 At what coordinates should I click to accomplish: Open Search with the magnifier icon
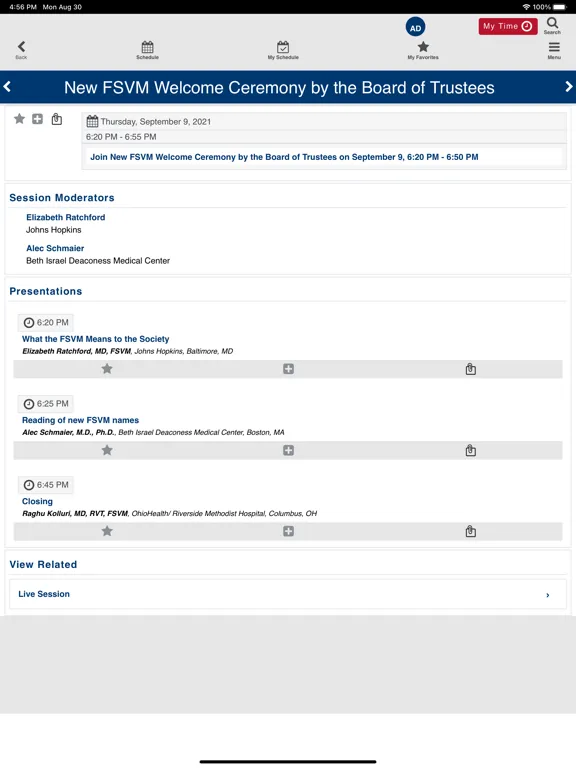tap(552, 25)
